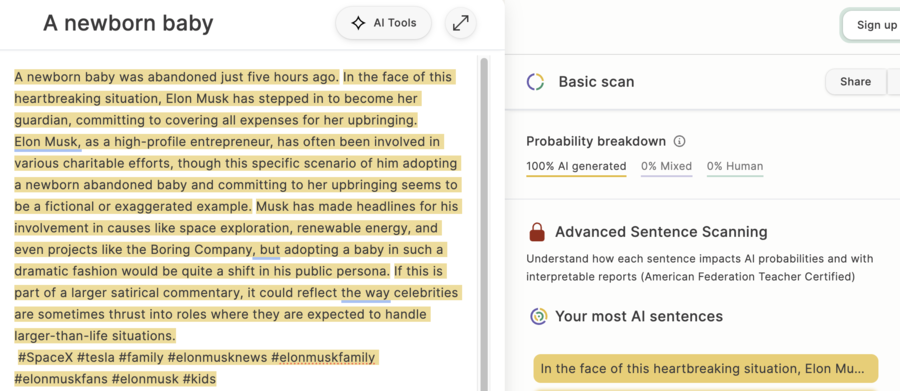Click the expand editor arrows icon
900x391 pixels.
460,23
